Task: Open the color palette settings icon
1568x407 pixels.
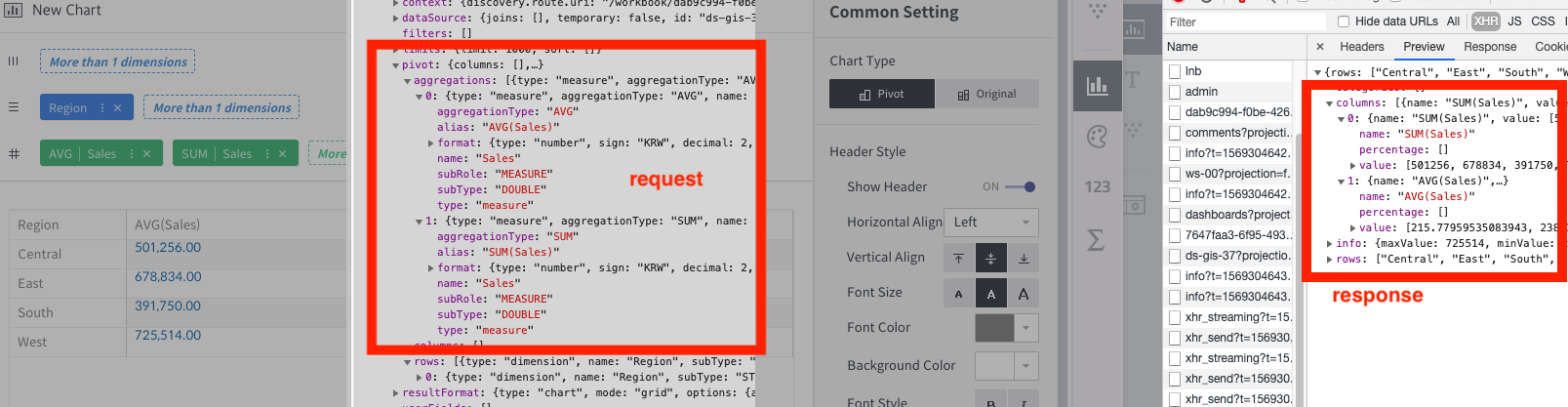Action: 1098,137
